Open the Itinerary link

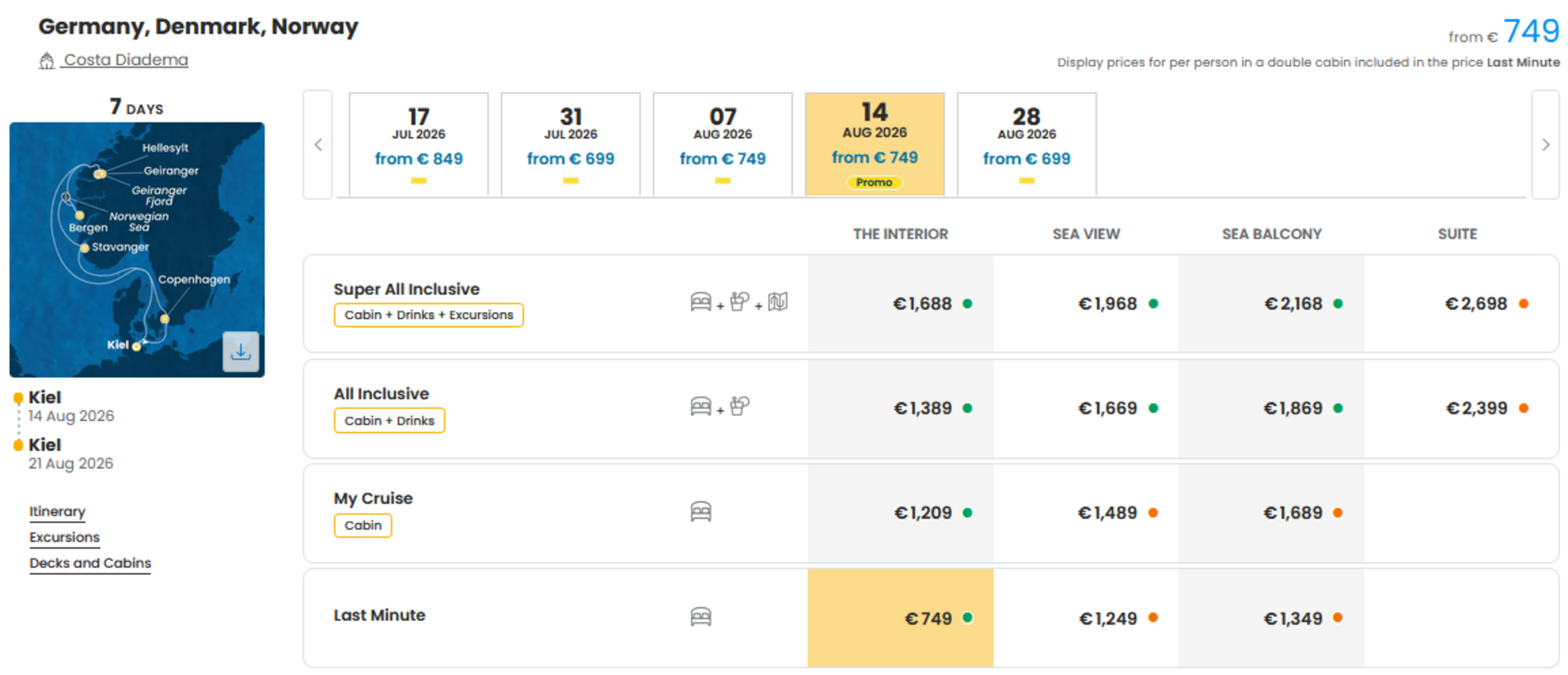(57, 511)
